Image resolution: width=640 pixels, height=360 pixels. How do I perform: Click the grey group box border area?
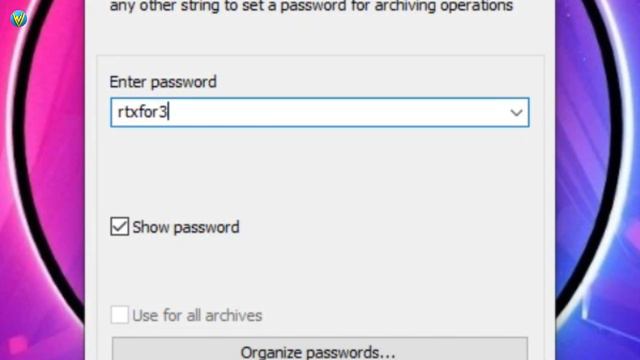[x=320, y=56]
